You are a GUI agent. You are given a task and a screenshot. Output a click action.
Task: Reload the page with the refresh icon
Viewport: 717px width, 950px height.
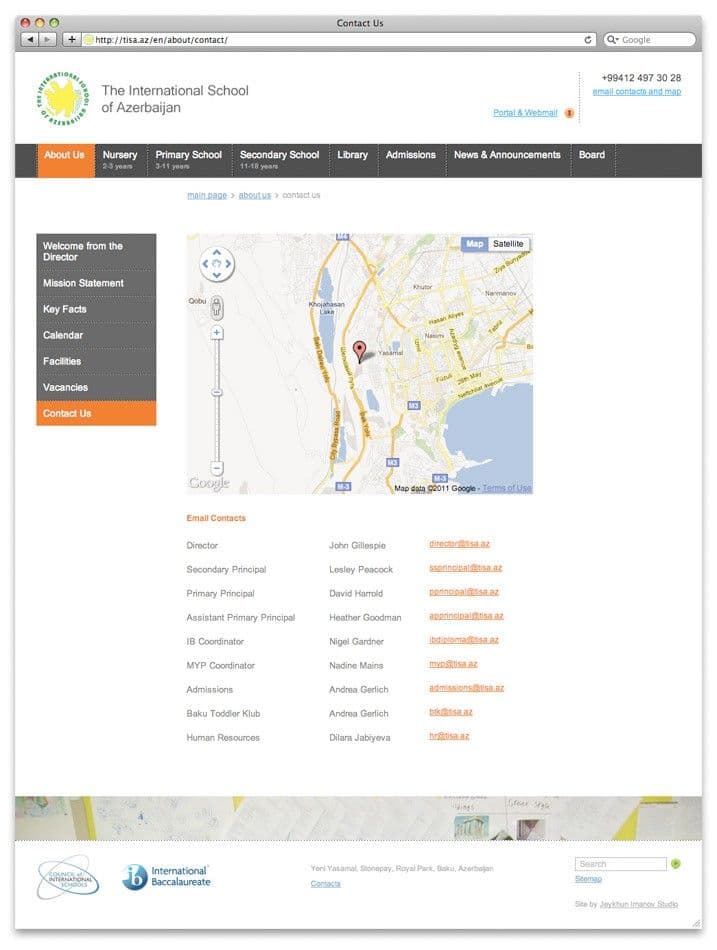[587, 39]
